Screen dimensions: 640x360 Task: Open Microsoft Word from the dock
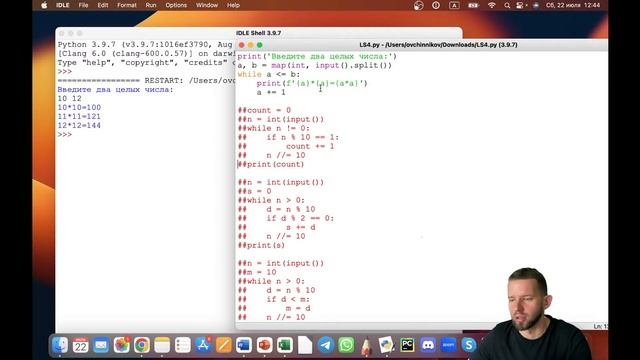244,345
